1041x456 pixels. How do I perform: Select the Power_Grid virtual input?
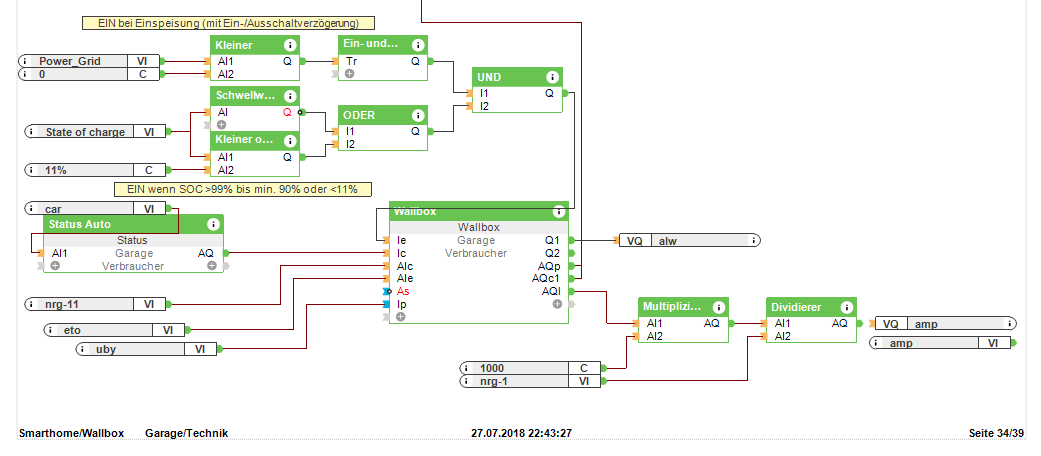pos(90,61)
